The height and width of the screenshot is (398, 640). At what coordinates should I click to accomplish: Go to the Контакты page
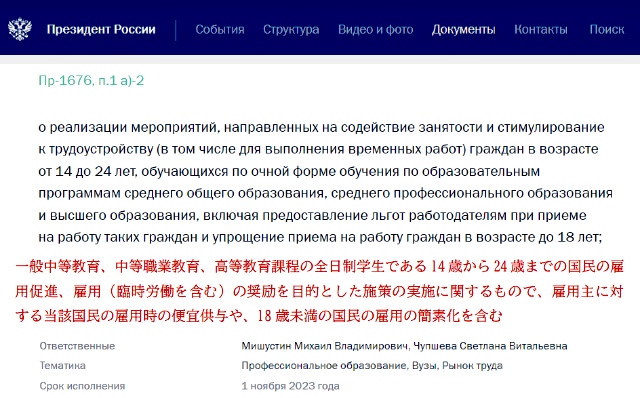[541, 29]
